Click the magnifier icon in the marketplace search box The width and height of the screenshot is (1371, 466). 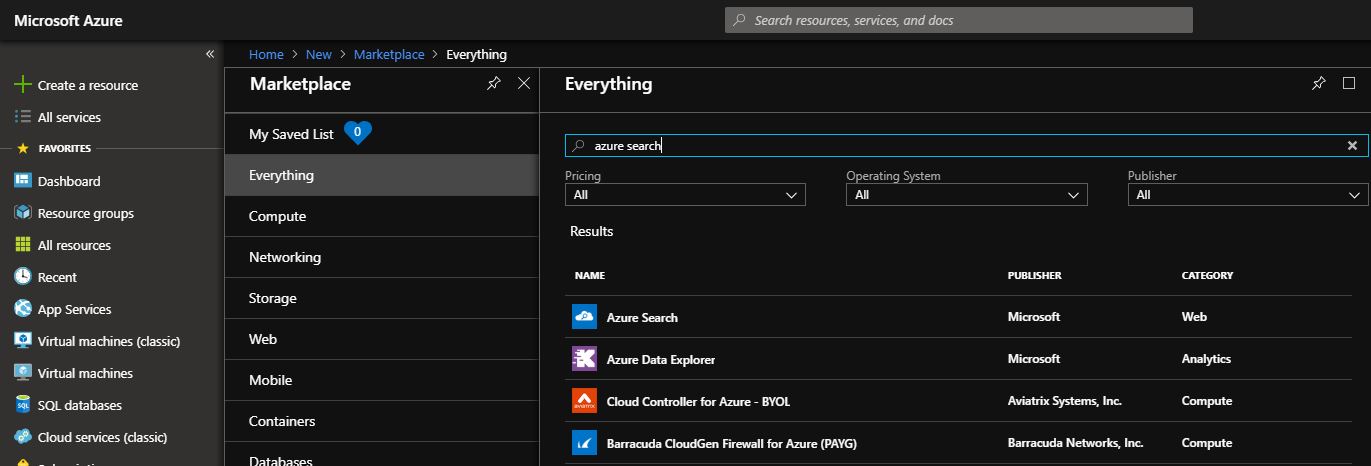point(578,146)
